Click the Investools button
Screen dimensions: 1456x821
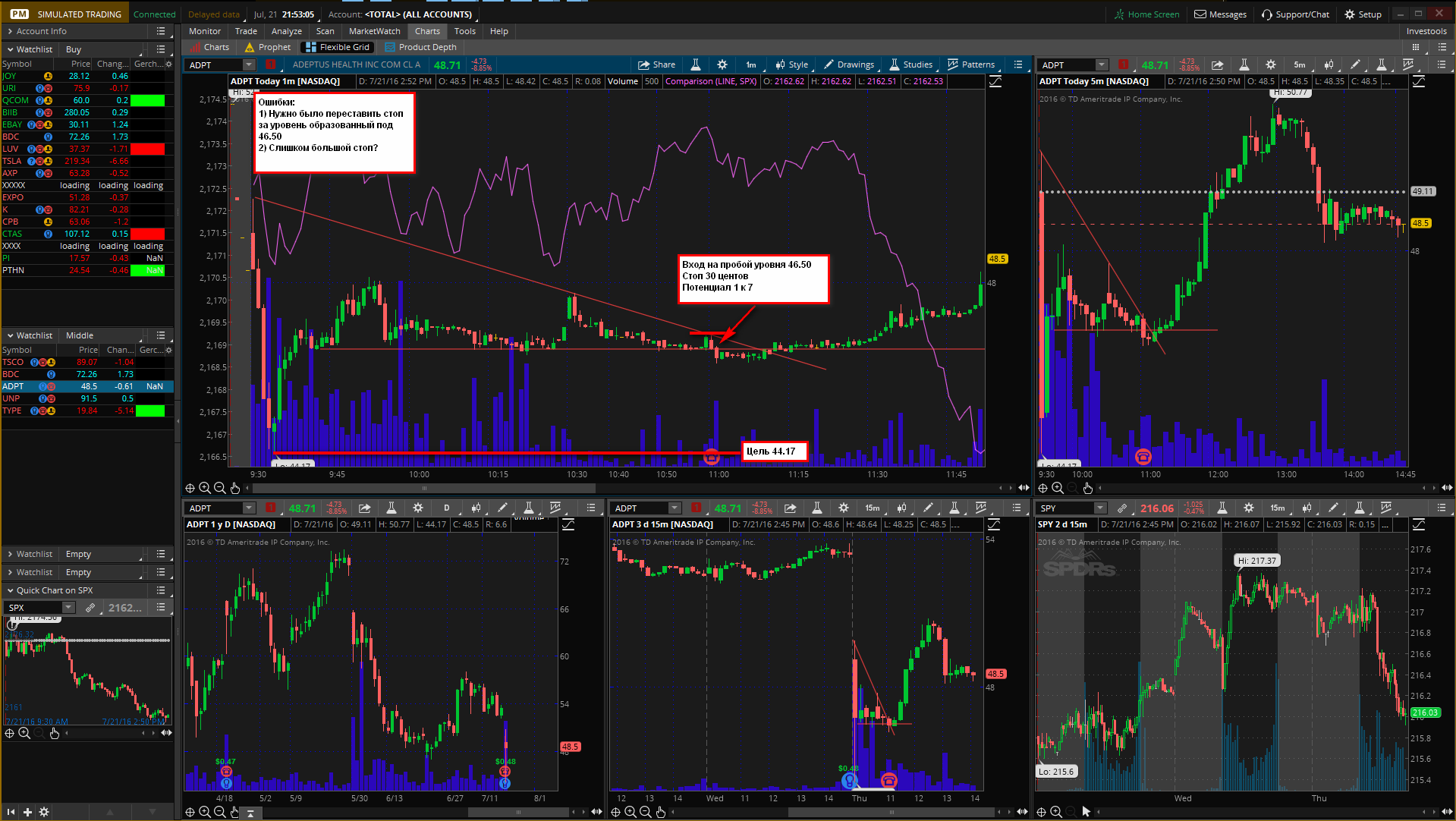click(x=1426, y=31)
